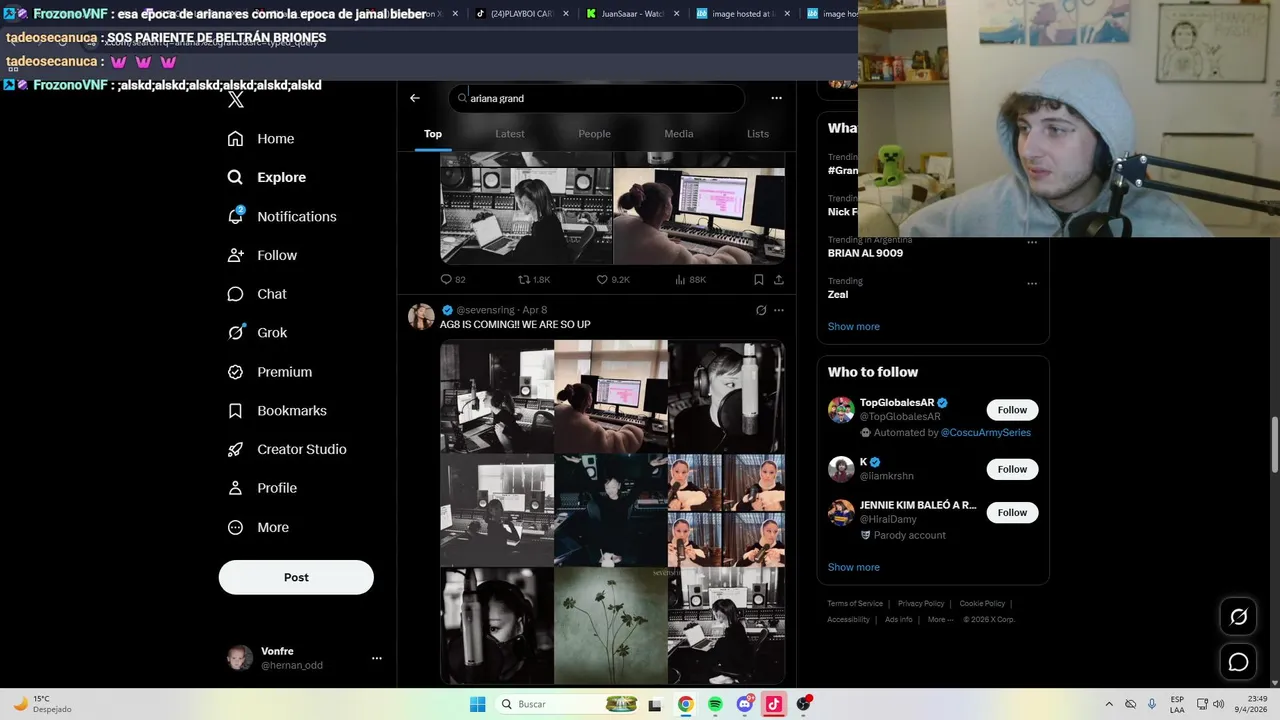Click the back arrow beside search
The image size is (1280, 720).
tap(415, 98)
